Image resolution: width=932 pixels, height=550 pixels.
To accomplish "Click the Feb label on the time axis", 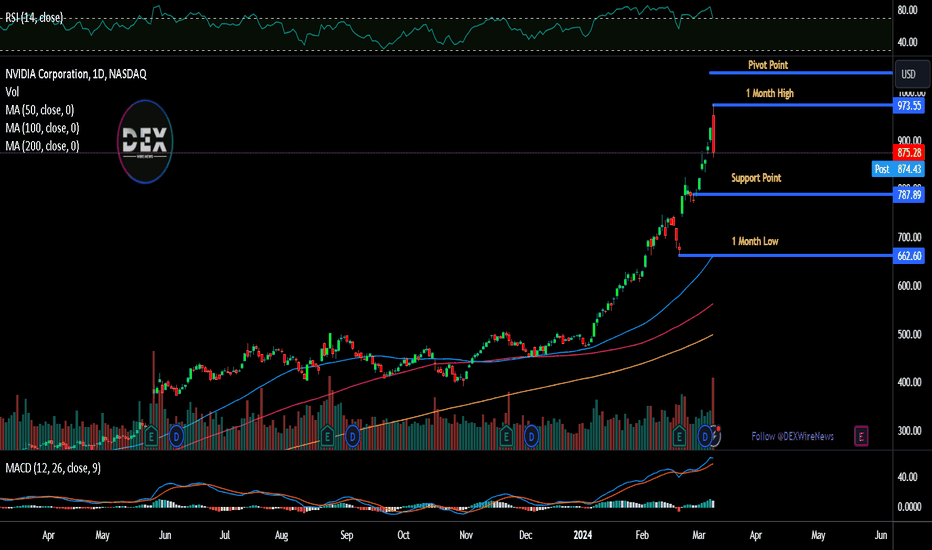I will pyautogui.click(x=642, y=535).
